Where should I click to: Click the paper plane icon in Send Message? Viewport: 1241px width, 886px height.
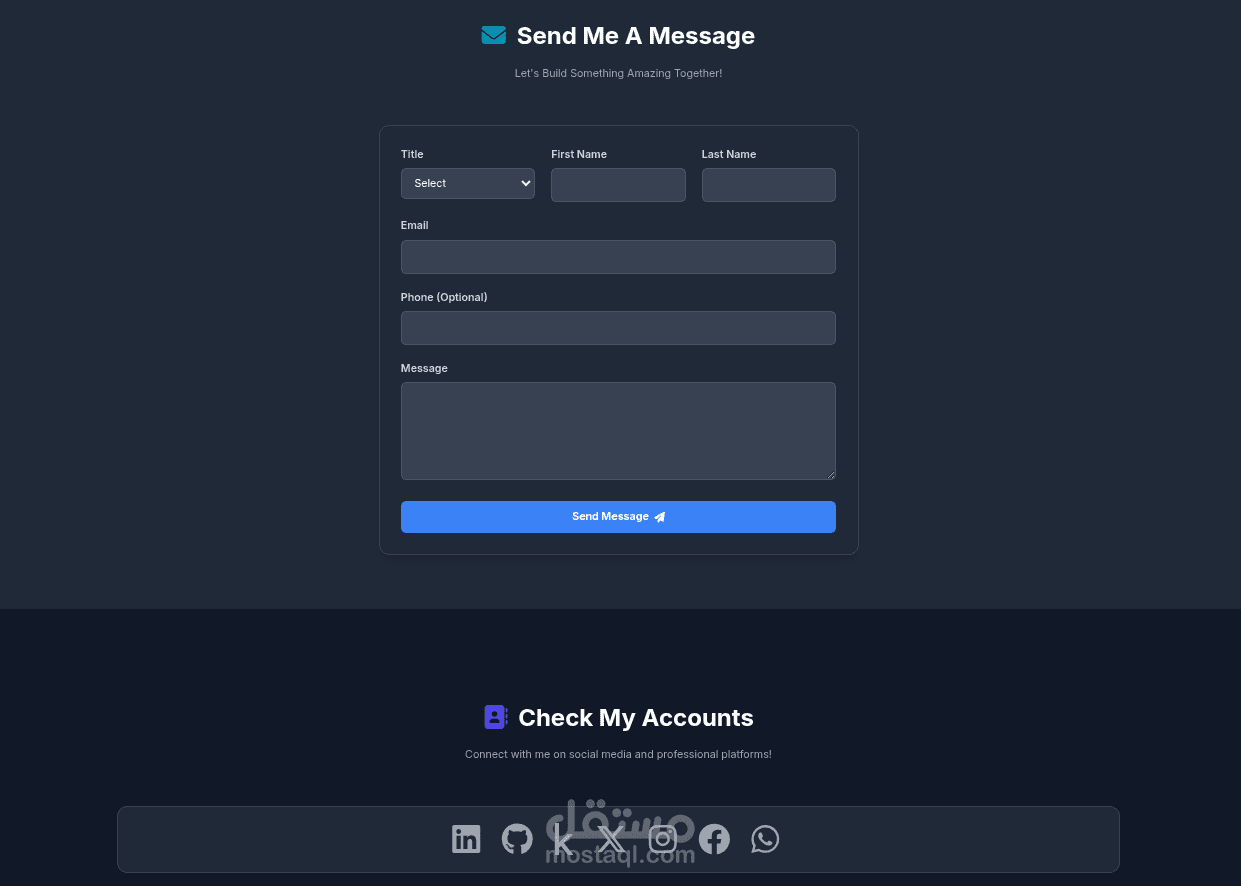659,517
